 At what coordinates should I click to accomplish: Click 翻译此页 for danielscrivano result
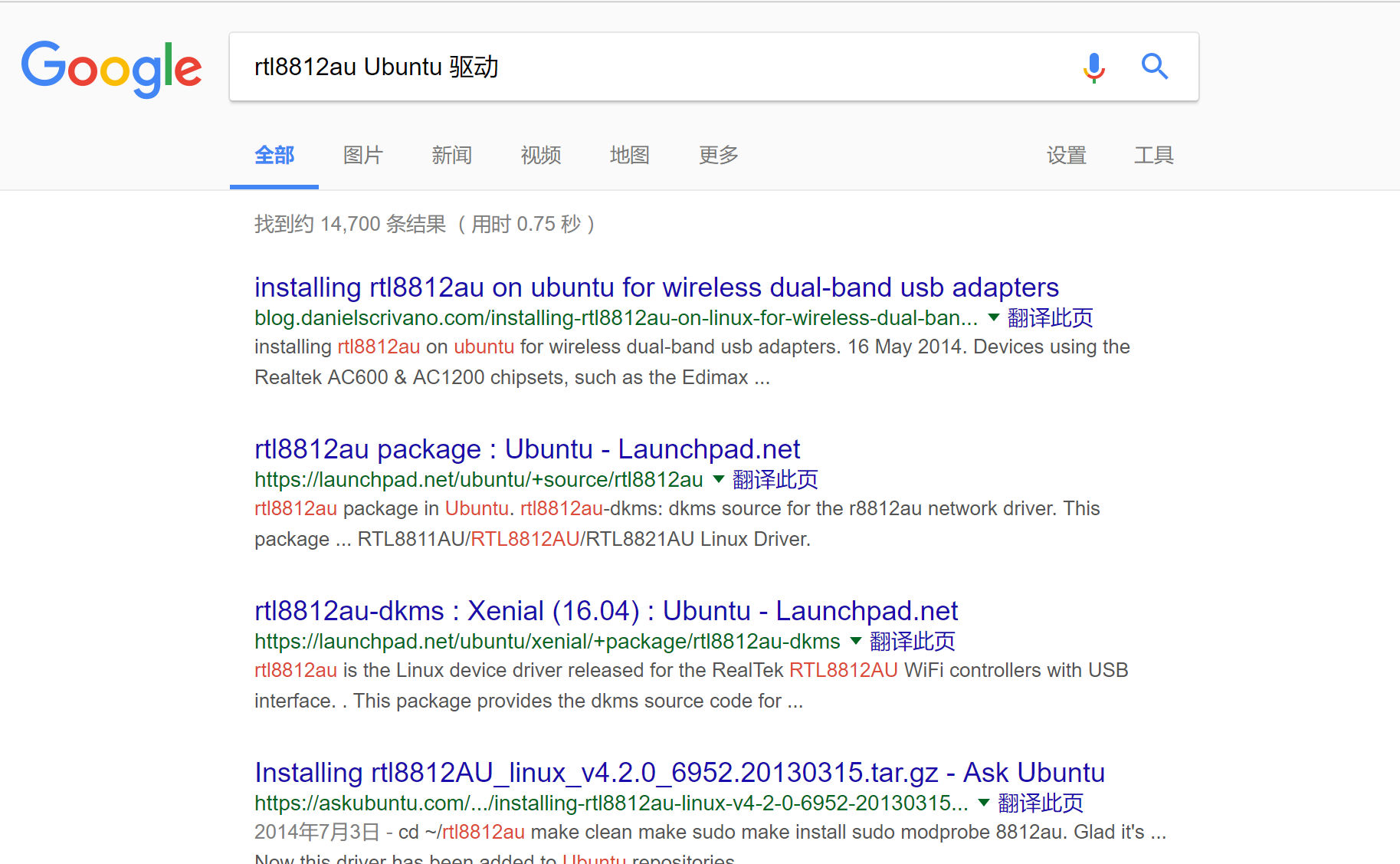(x=1051, y=317)
